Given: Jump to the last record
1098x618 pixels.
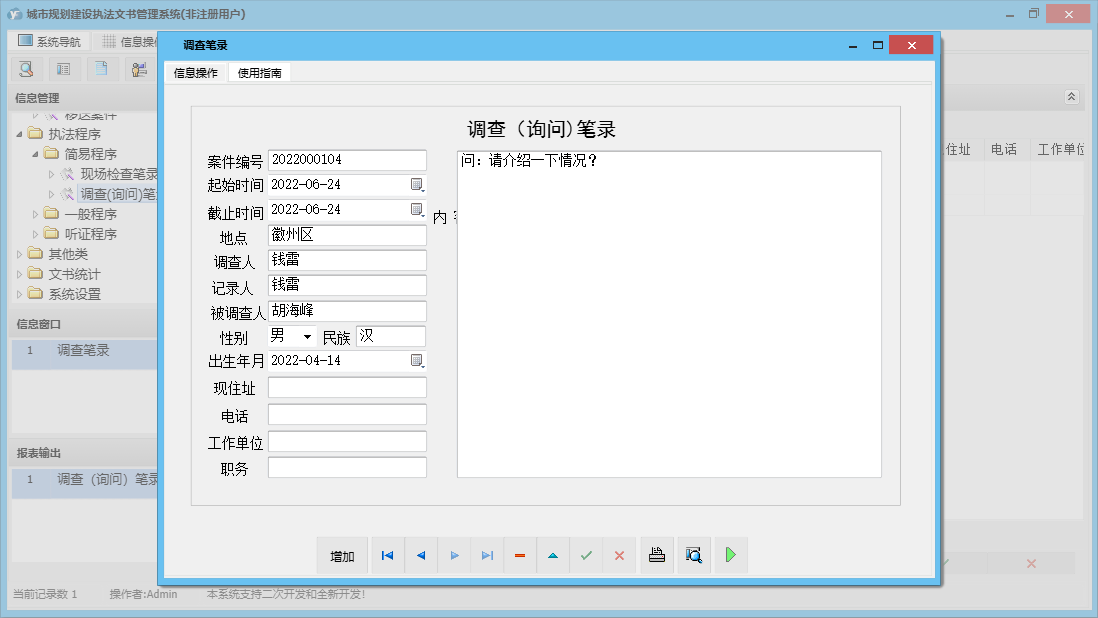Looking at the screenshot, I should 487,555.
